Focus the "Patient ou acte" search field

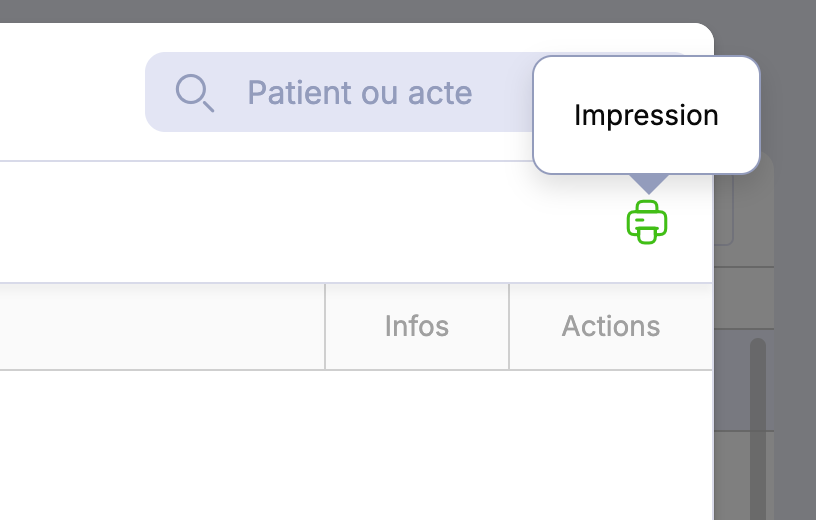(380, 93)
